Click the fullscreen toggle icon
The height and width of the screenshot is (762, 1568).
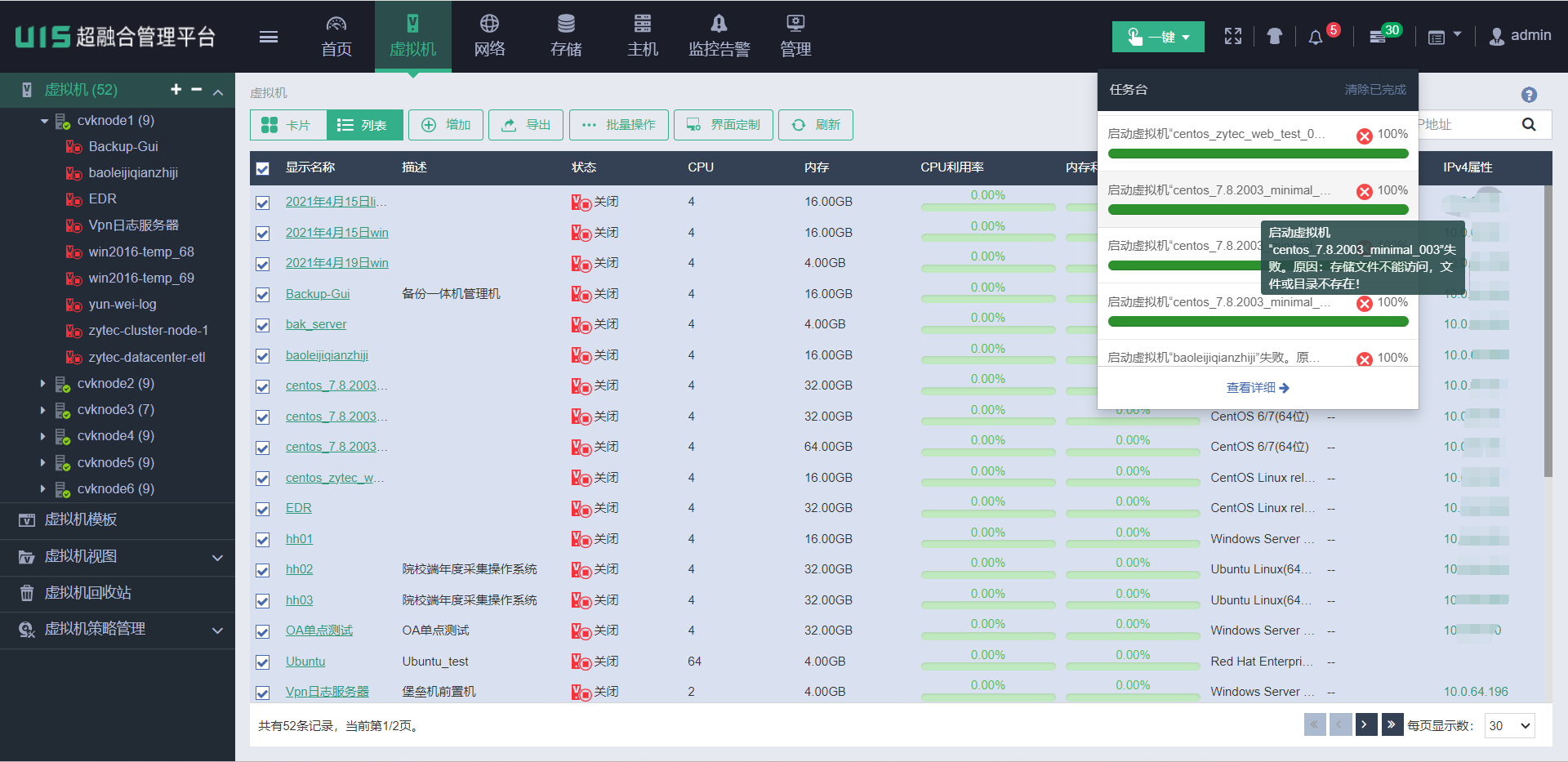pos(1232,36)
